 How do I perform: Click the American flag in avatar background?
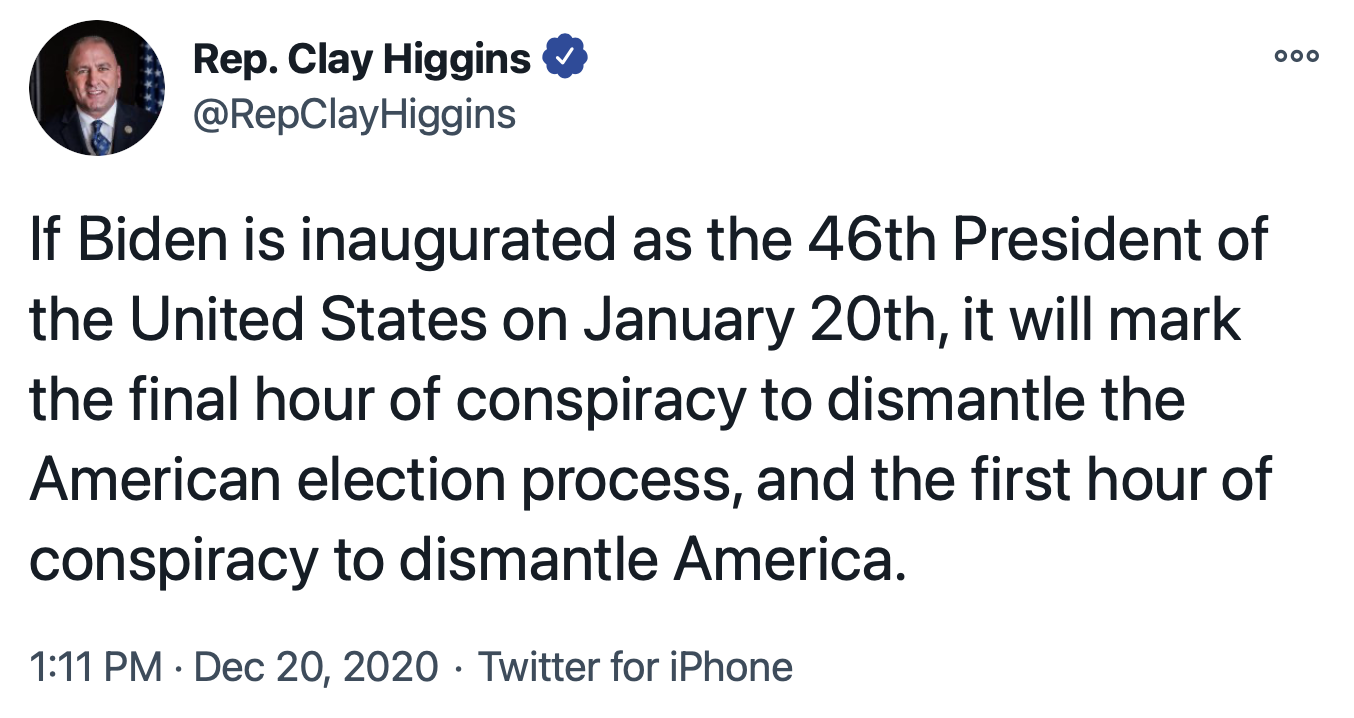tap(150, 80)
